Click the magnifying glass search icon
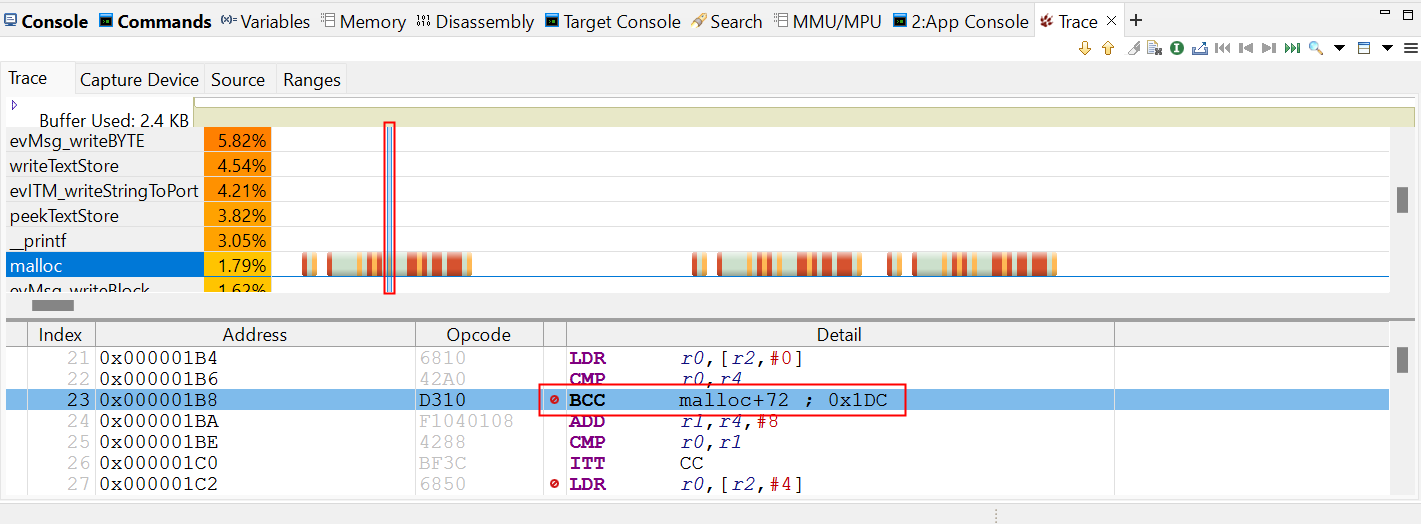Image resolution: width=1421 pixels, height=524 pixels. pos(1315,48)
